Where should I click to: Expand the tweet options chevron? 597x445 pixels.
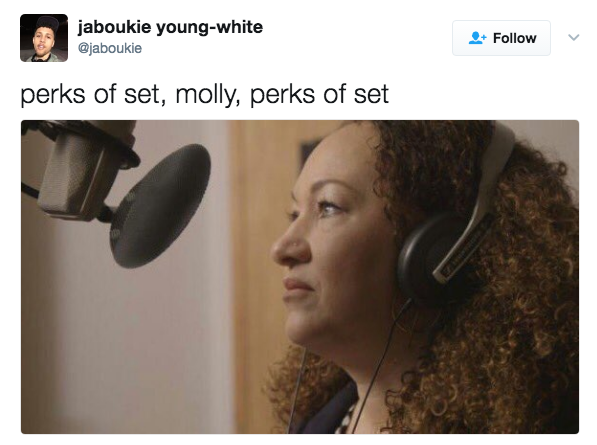pos(573,37)
